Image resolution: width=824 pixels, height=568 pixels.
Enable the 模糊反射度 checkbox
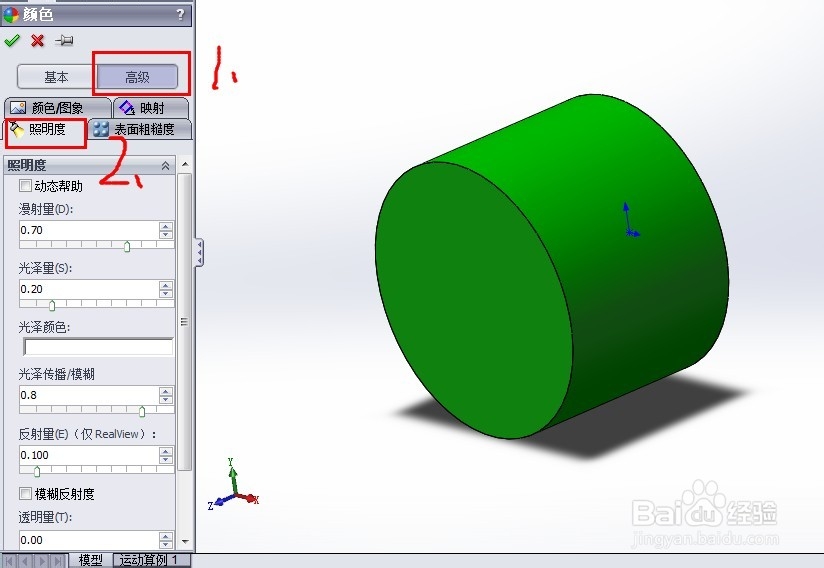pyautogui.click(x=25, y=493)
